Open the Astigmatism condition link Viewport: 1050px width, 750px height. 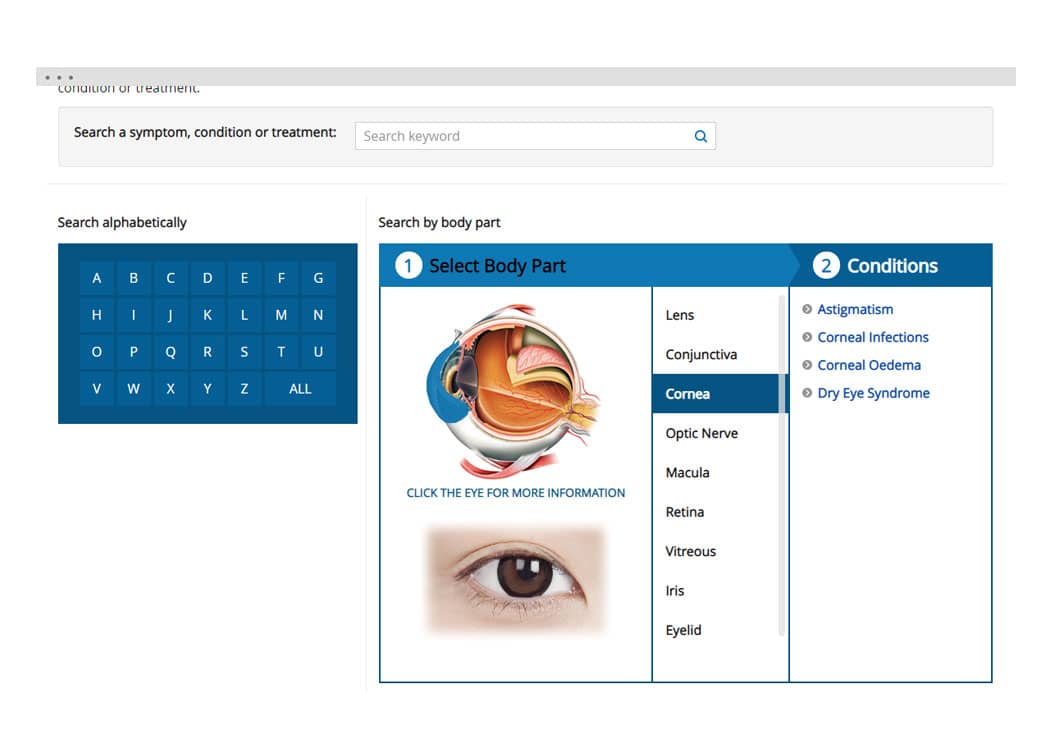click(x=855, y=310)
